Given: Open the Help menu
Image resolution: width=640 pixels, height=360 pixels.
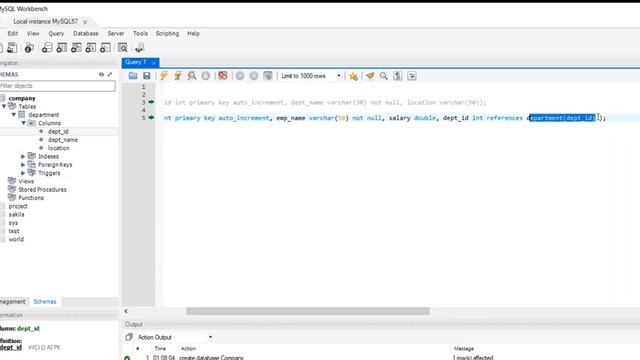Looking at the screenshot, I should click(x=193, y=33).
